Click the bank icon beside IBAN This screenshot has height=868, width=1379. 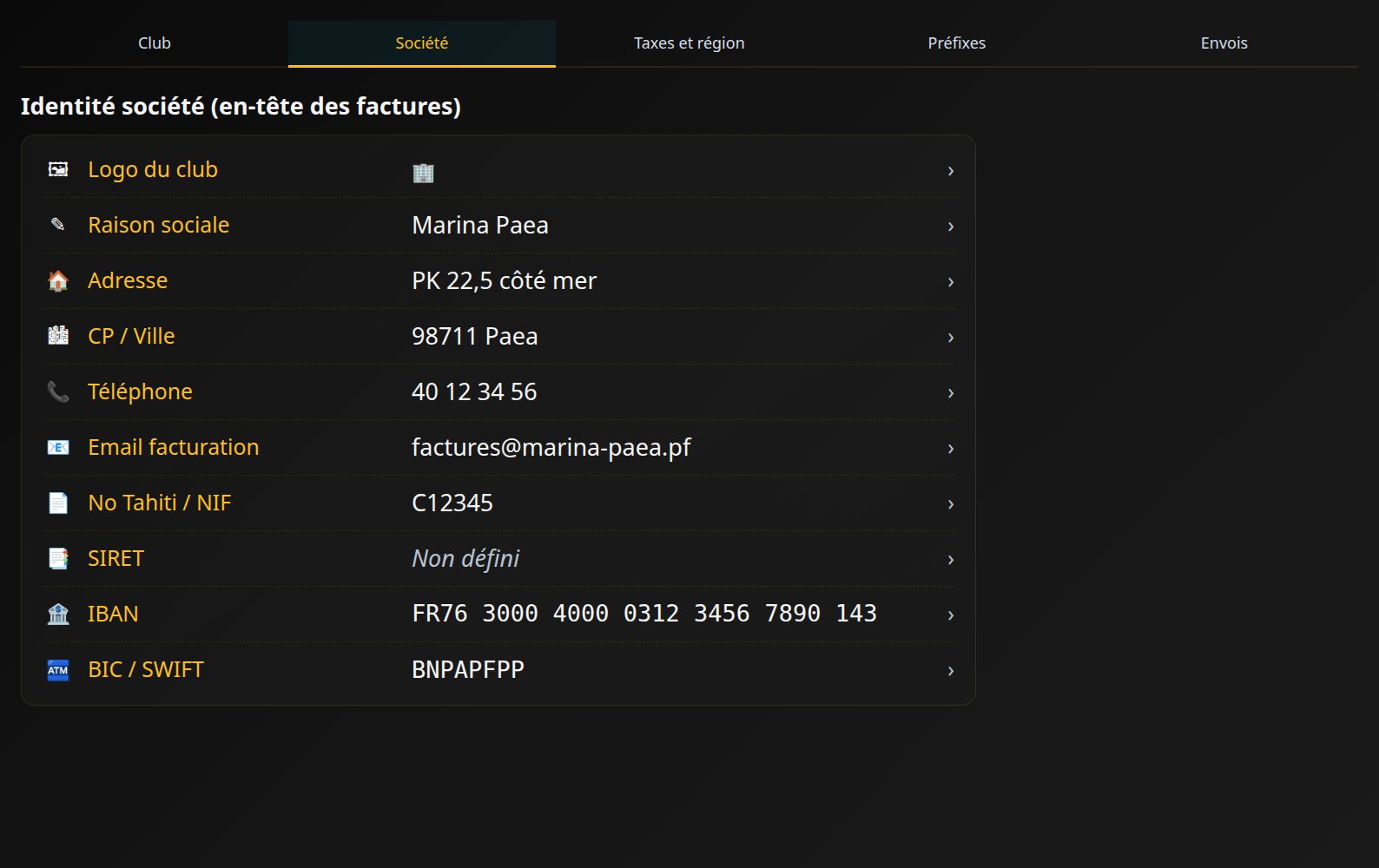click(58, 614)
